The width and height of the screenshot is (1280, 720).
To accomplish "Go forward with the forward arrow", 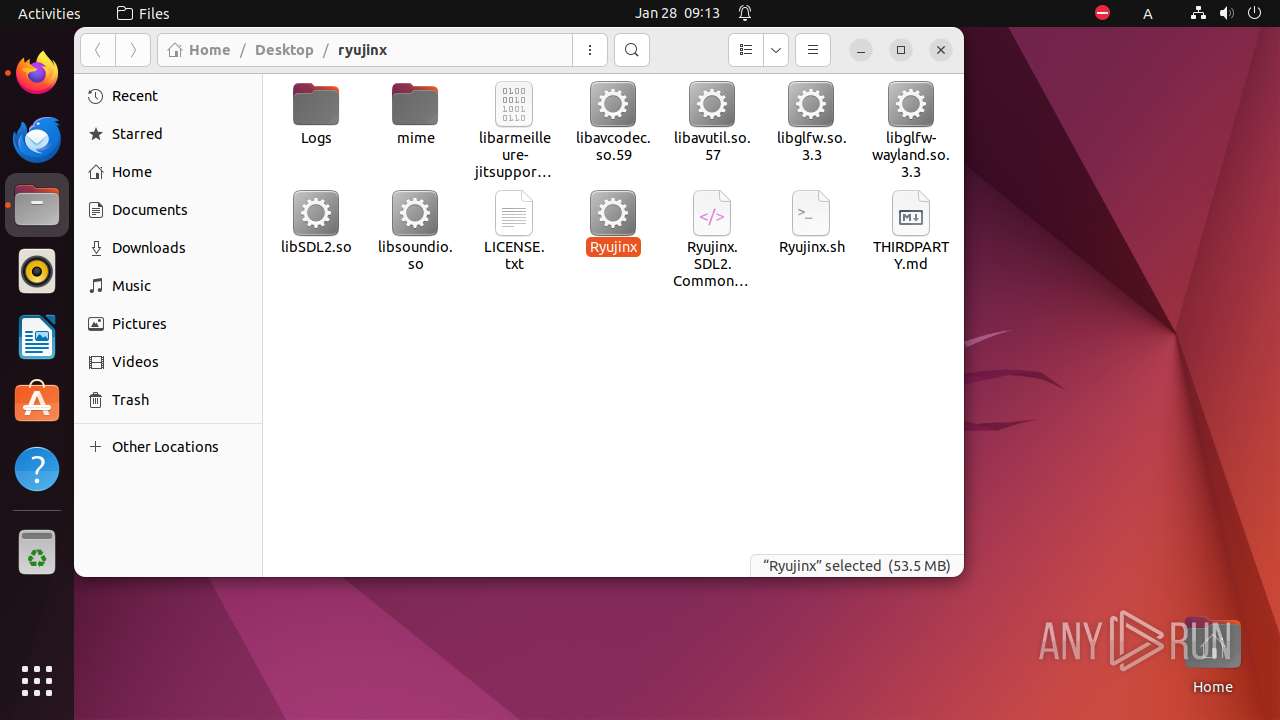I will click(133, 50).
